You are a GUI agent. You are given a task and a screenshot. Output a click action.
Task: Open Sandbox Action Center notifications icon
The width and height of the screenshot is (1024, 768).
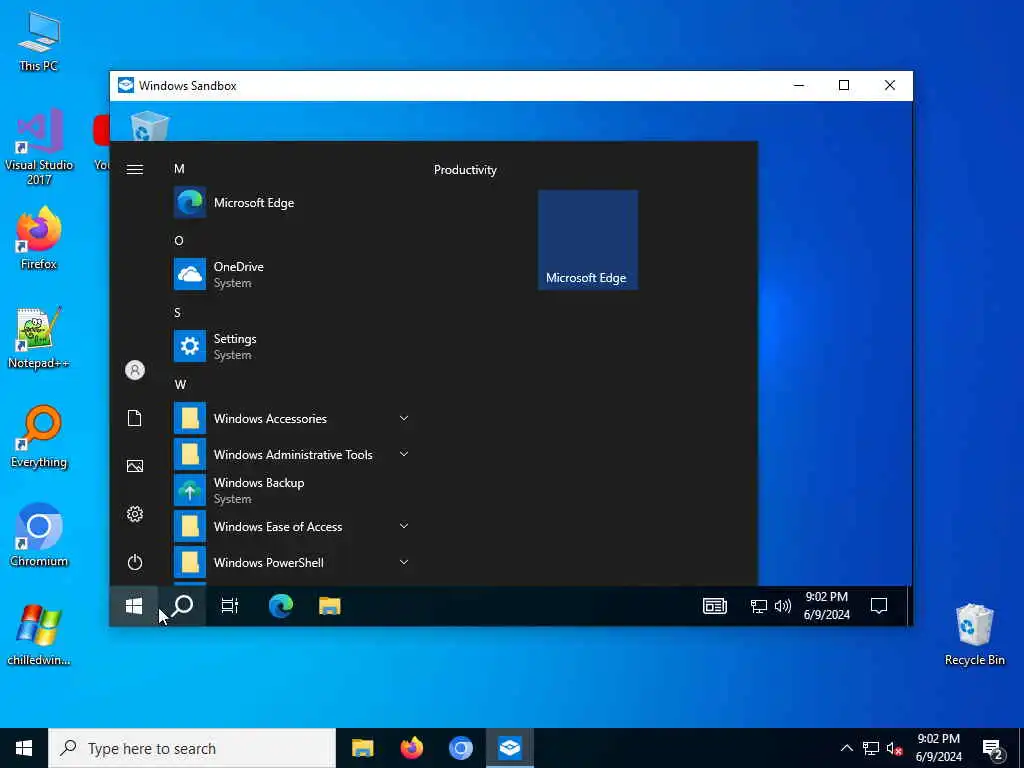[879, 606]
